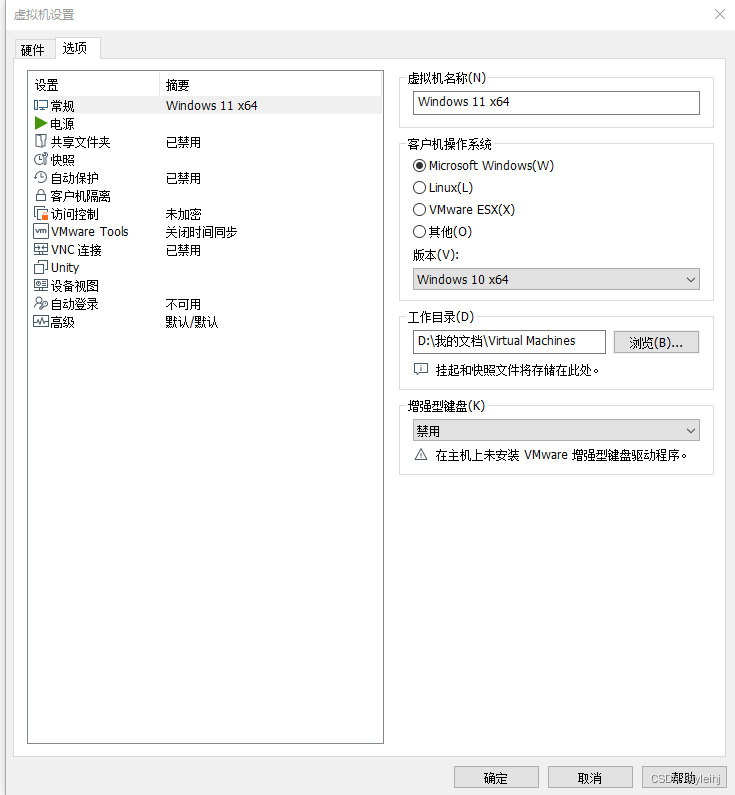Screen dimensions: 735x795
Task: Click the 取消 cancel button
Action: tap(590, 777)
